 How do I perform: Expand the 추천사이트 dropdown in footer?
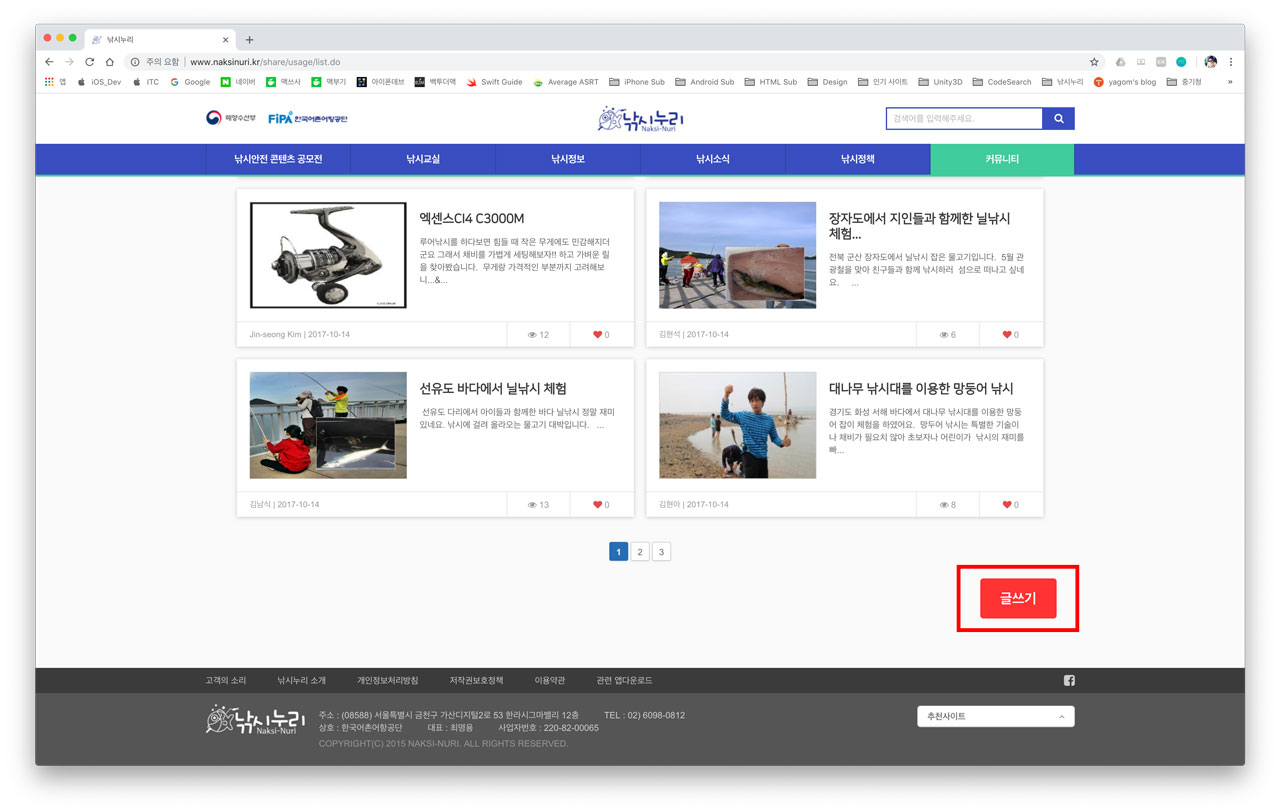(x=995, y=716)
